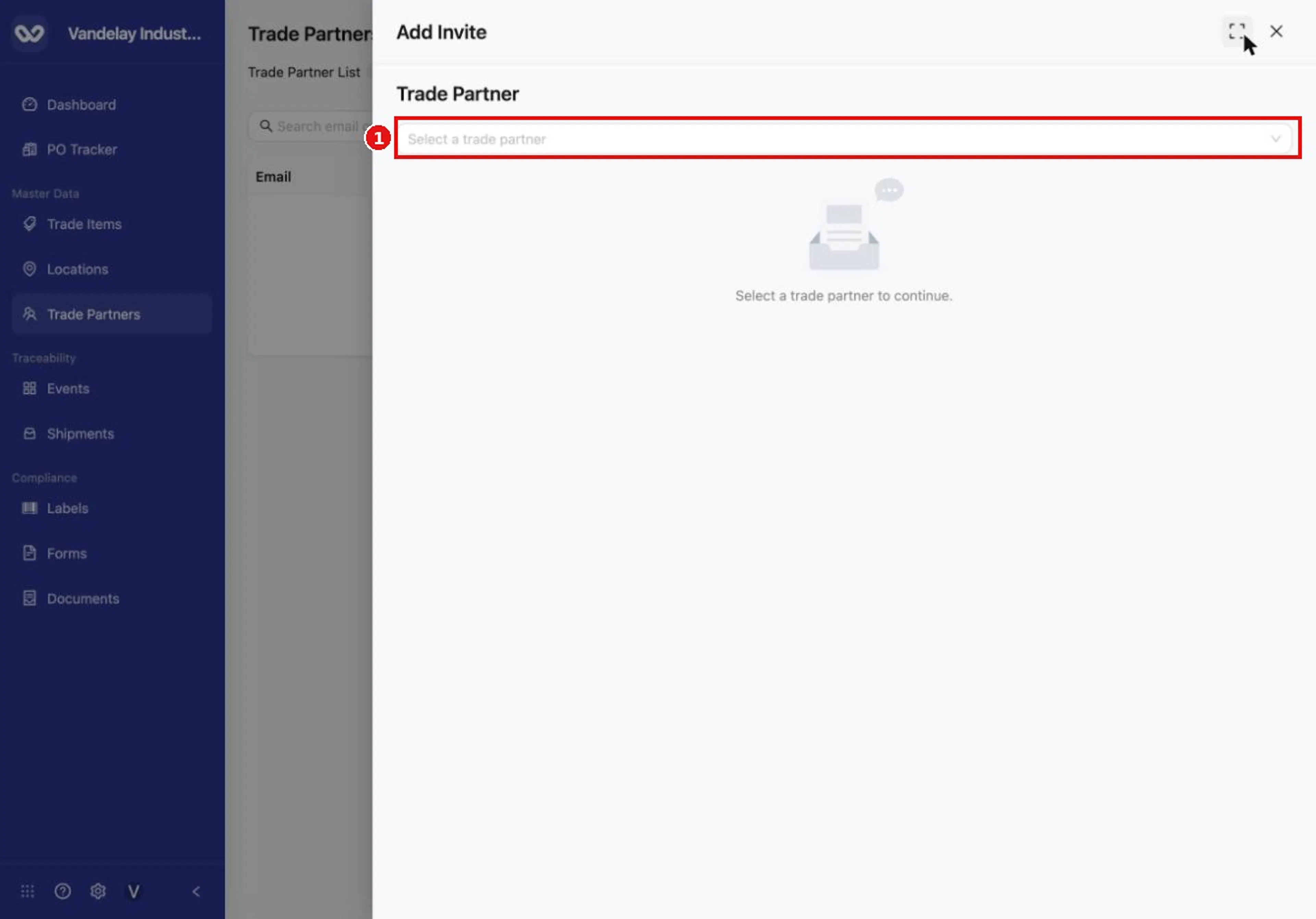Click the fullscreen expand icon in Add Invite
Viewport: 1316px width, 919px height.
1237,32
